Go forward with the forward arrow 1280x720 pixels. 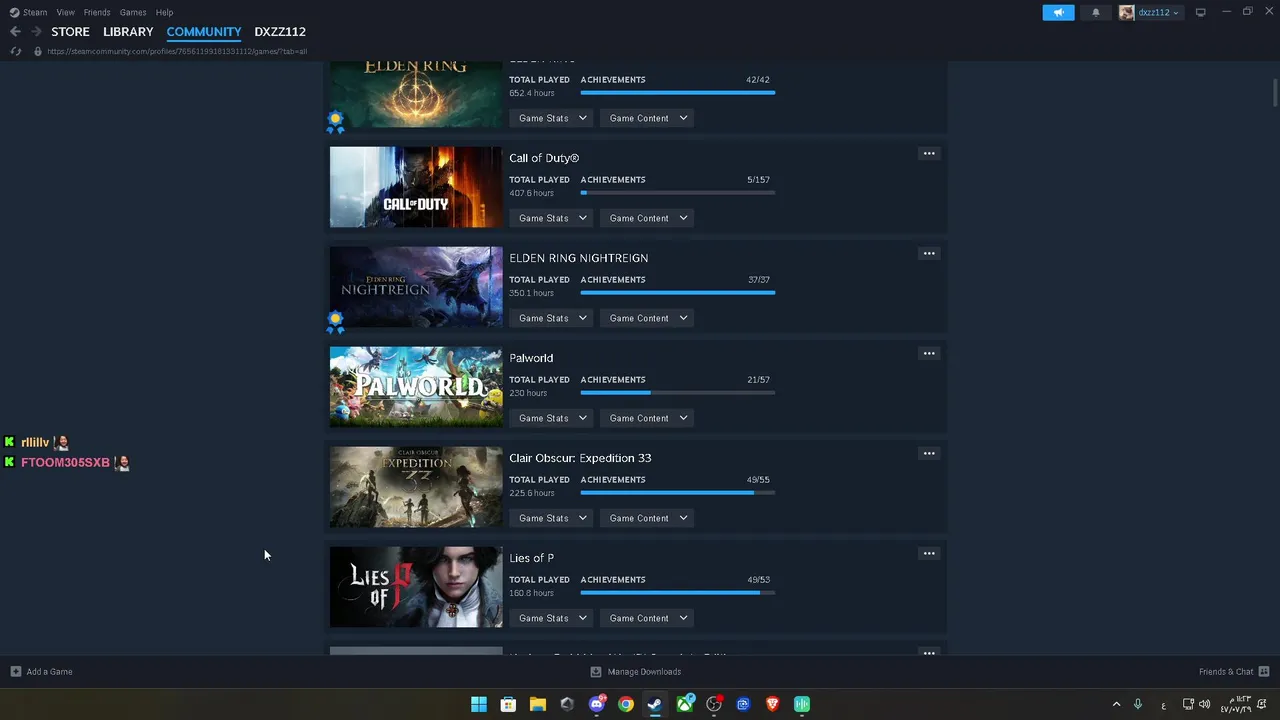tap(36, 31)
